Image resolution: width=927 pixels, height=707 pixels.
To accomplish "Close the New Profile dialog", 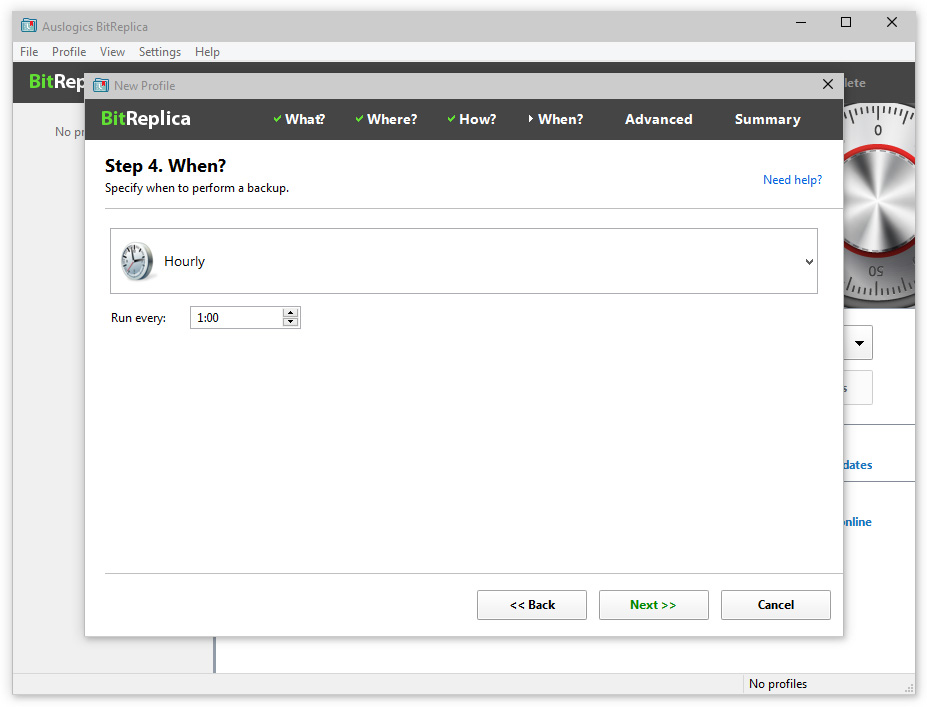I will [x=827, y=85].
